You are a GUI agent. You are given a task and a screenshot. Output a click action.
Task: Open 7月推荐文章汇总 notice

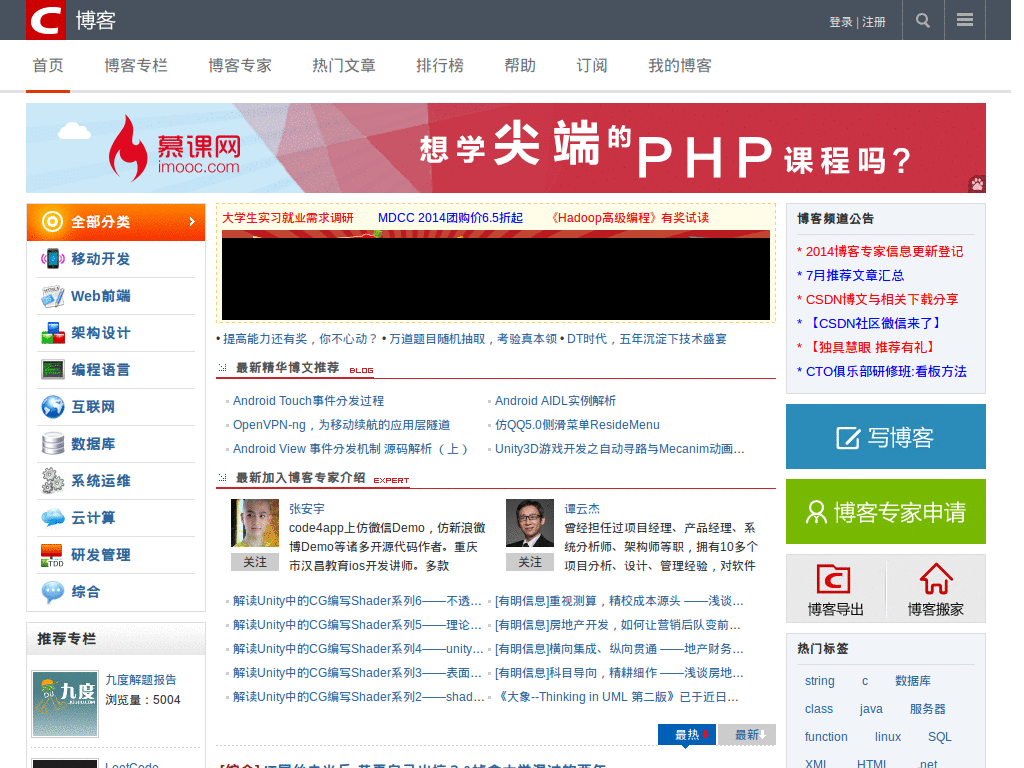(855, 276)
